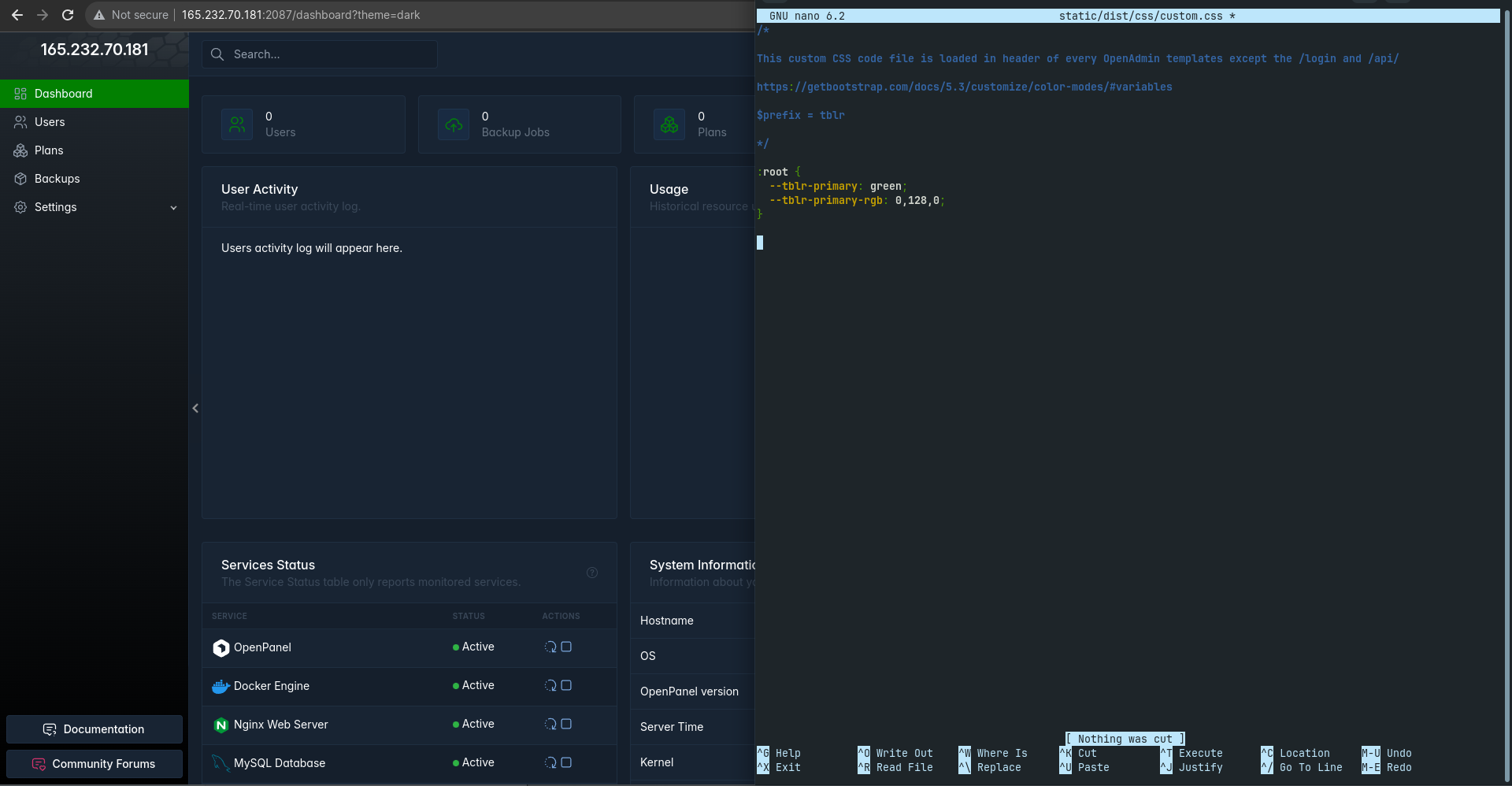Open the Users sidebar menu item
Image resolution: width=1512 pixels, height=786 pixels.
tap(94, 122)
